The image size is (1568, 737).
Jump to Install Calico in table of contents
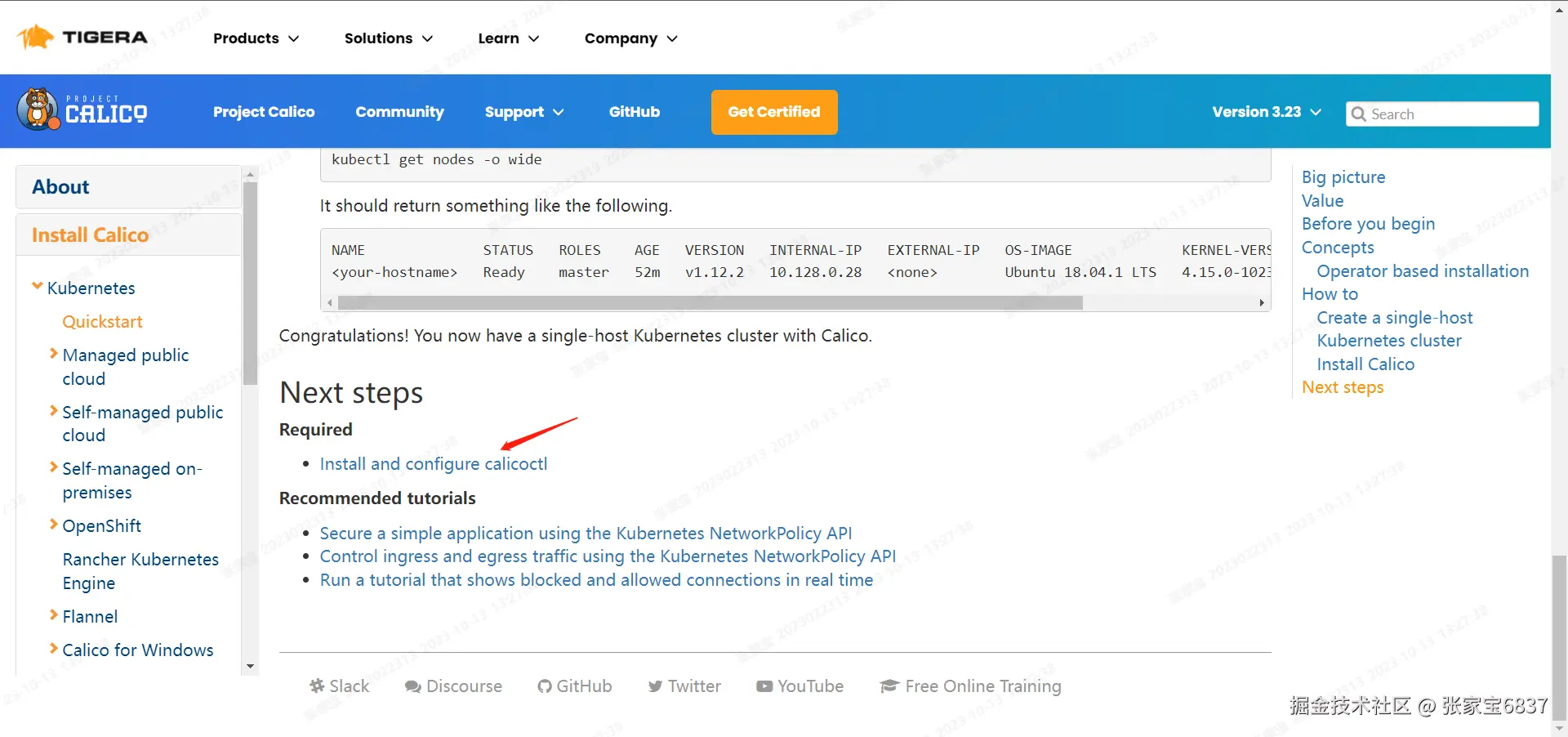point(1365,364)
